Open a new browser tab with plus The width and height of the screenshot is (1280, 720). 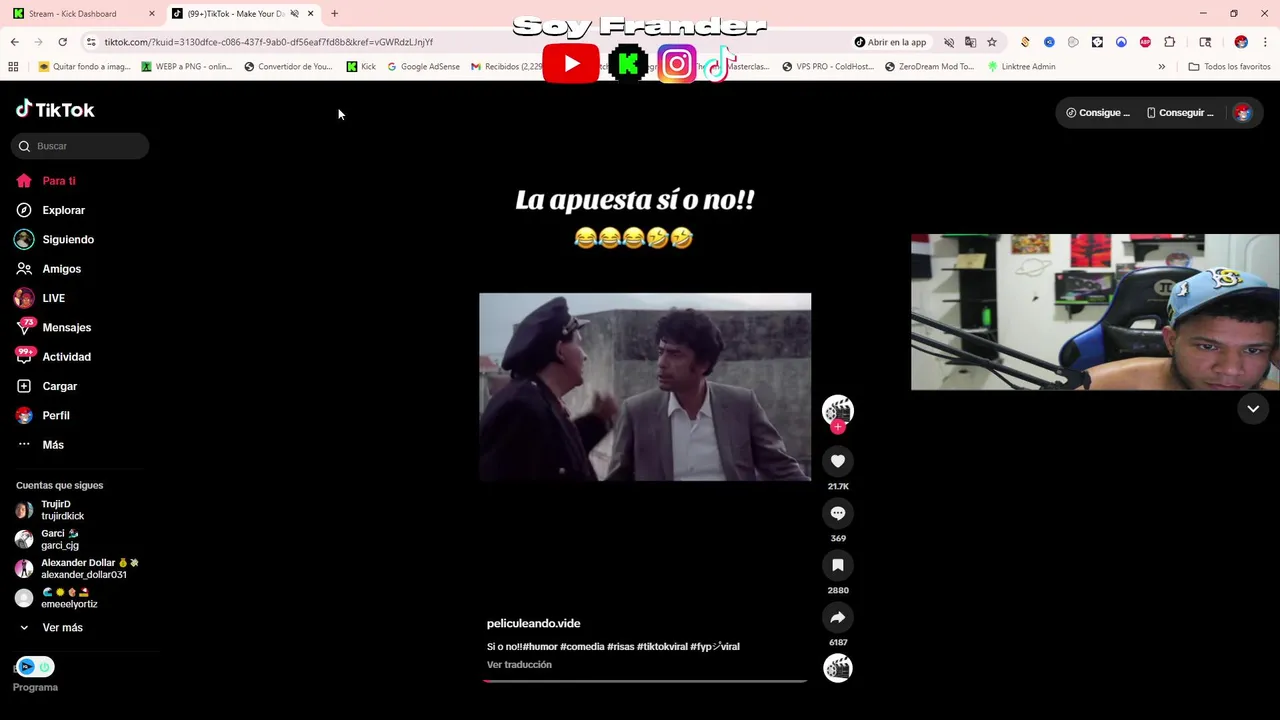(334, 14)
